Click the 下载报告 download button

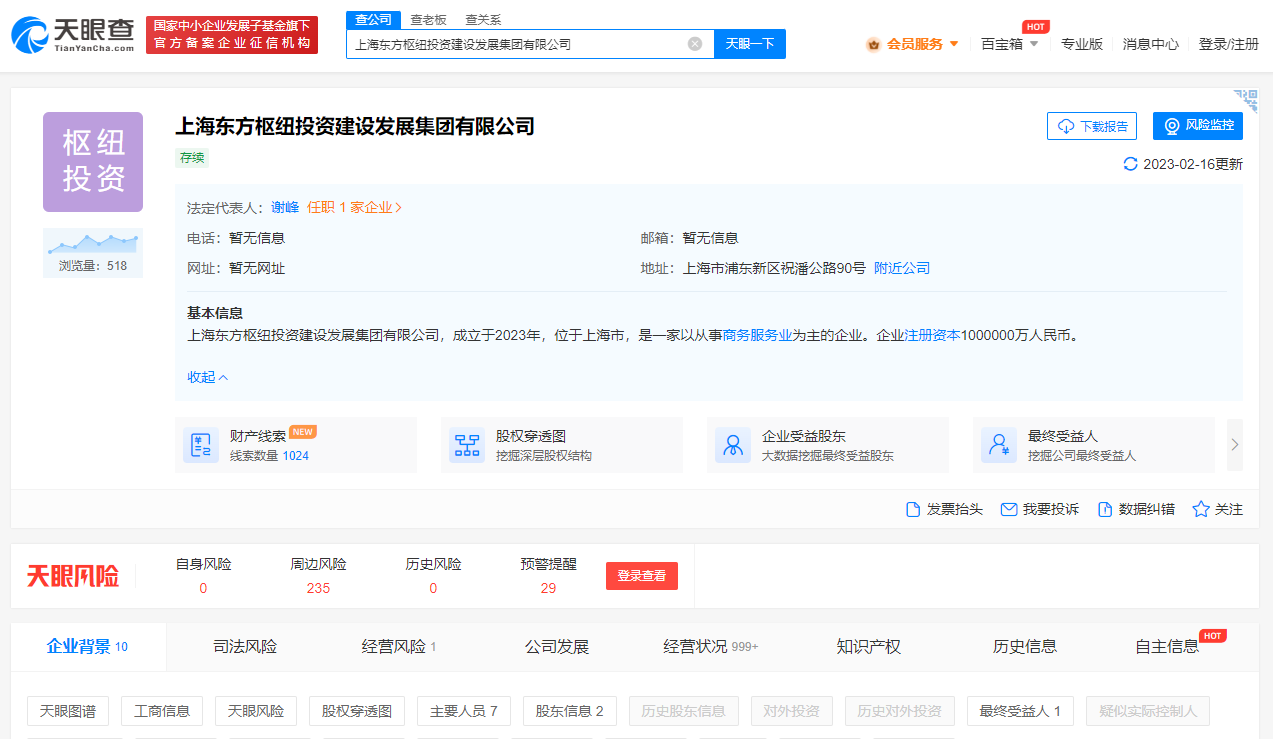[1092, 126]
